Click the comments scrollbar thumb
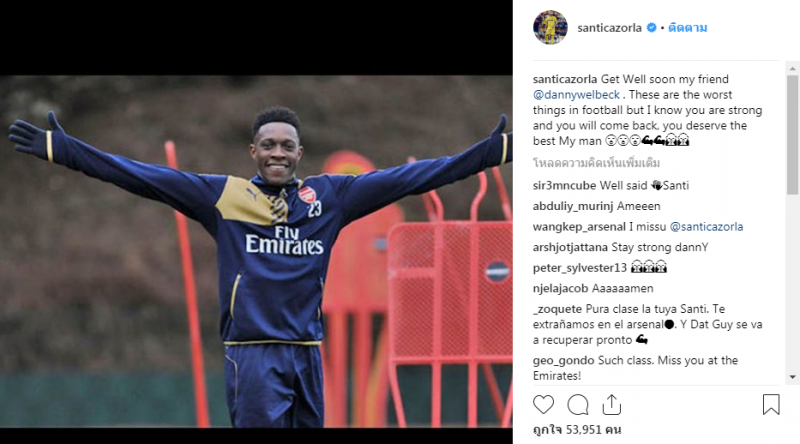This screenshot has height=444, width=800. point(792,135)
